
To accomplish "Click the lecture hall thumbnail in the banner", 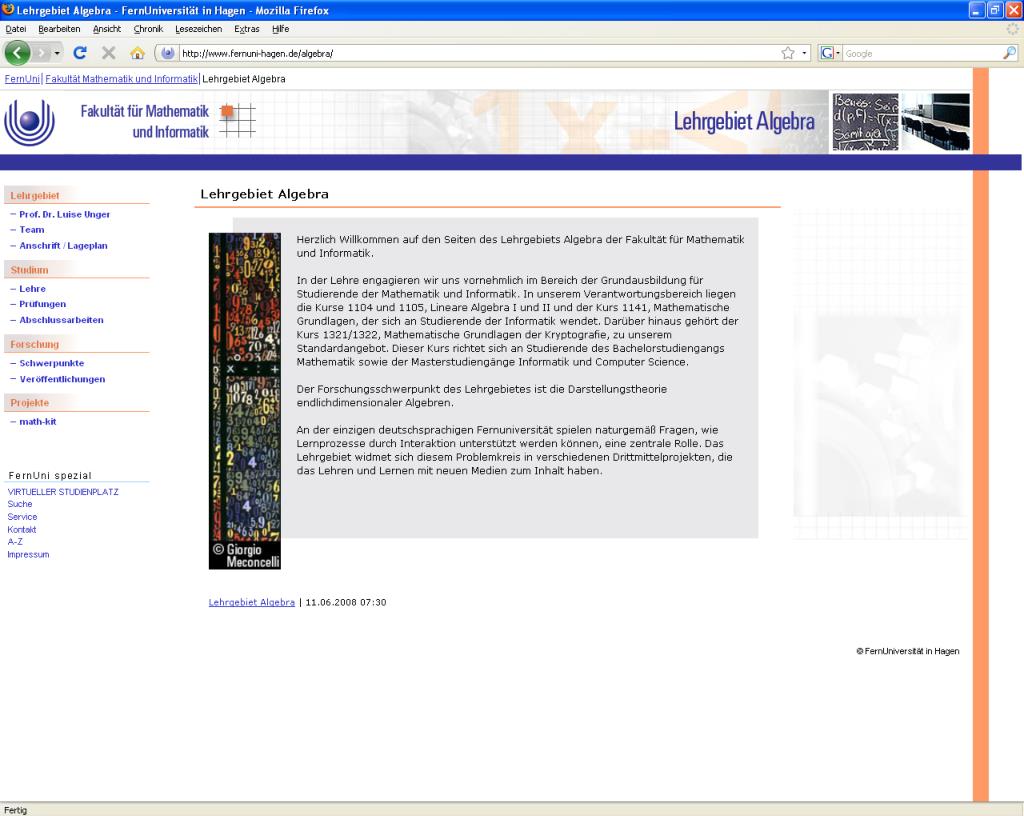I will click(x=935, y=122).
